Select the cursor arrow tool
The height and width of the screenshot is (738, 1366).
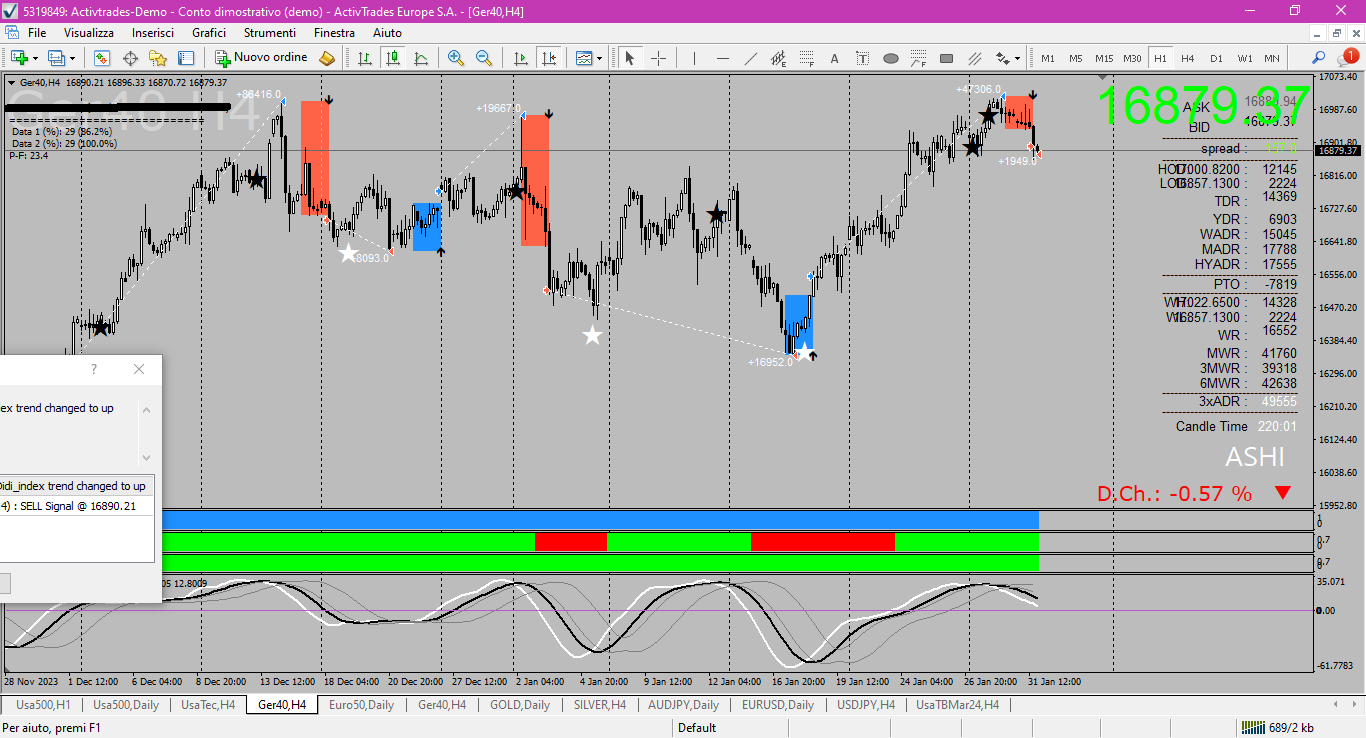click(630, 58)
